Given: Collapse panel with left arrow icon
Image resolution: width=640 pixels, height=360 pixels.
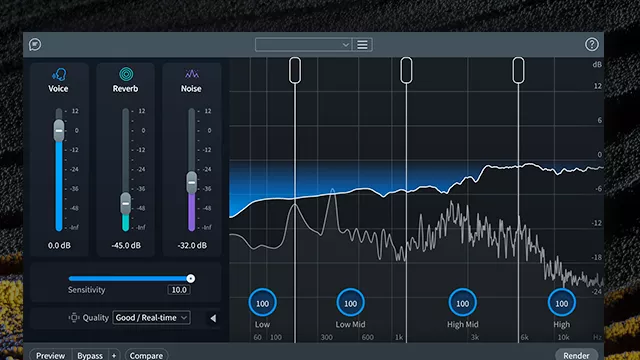Looking at the screenshot, I should (213, 318).
